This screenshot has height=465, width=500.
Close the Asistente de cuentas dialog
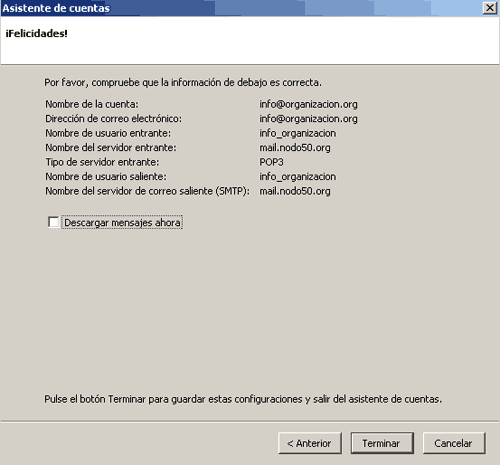point(490,8)
